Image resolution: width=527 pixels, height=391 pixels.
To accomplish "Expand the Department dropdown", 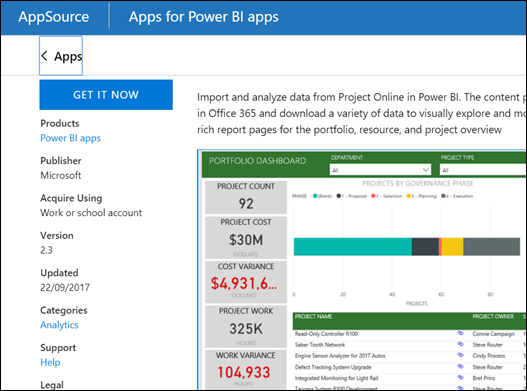I will [x=380, y=170].
